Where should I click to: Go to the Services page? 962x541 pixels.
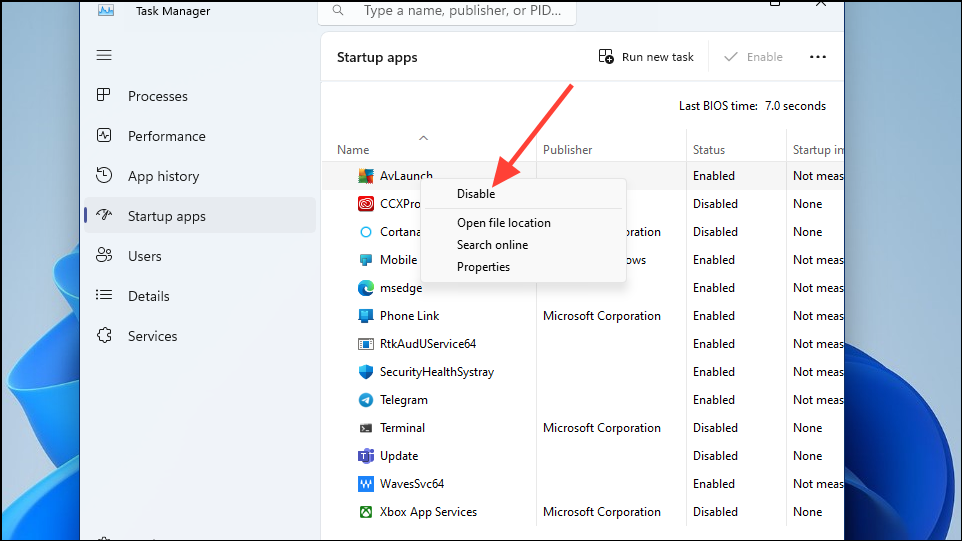(200, 336)
